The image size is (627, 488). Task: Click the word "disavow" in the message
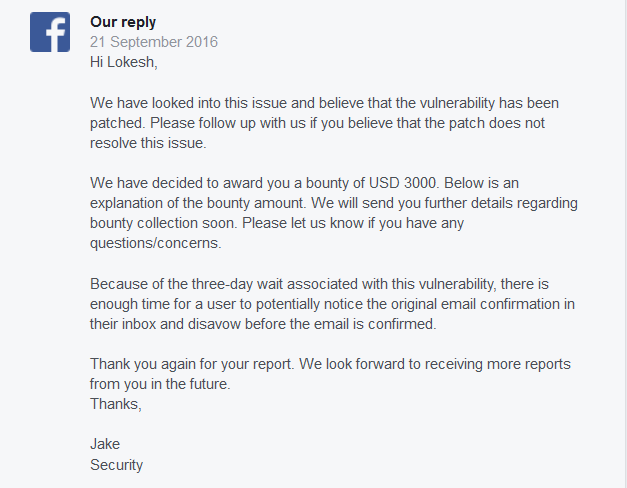coord(214,324)
